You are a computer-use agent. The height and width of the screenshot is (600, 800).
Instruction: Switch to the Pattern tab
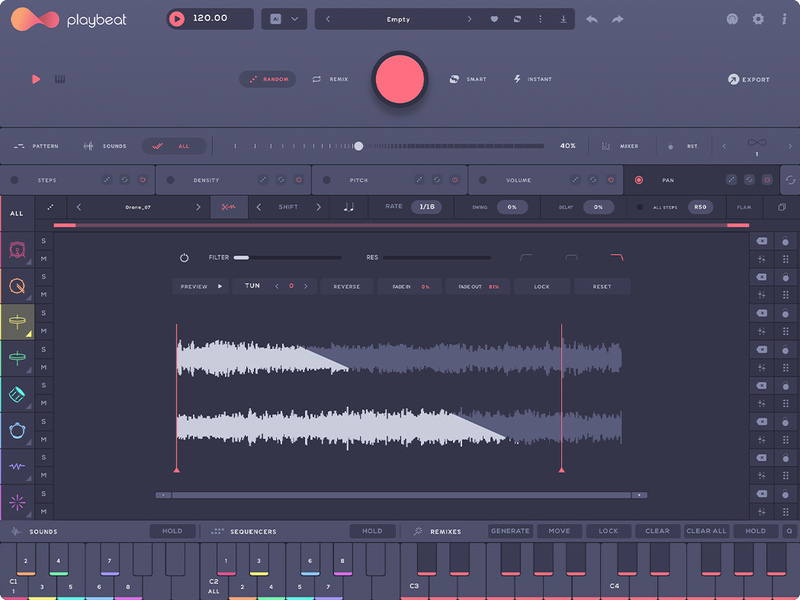pyautogui.click(x=36, y=146)
